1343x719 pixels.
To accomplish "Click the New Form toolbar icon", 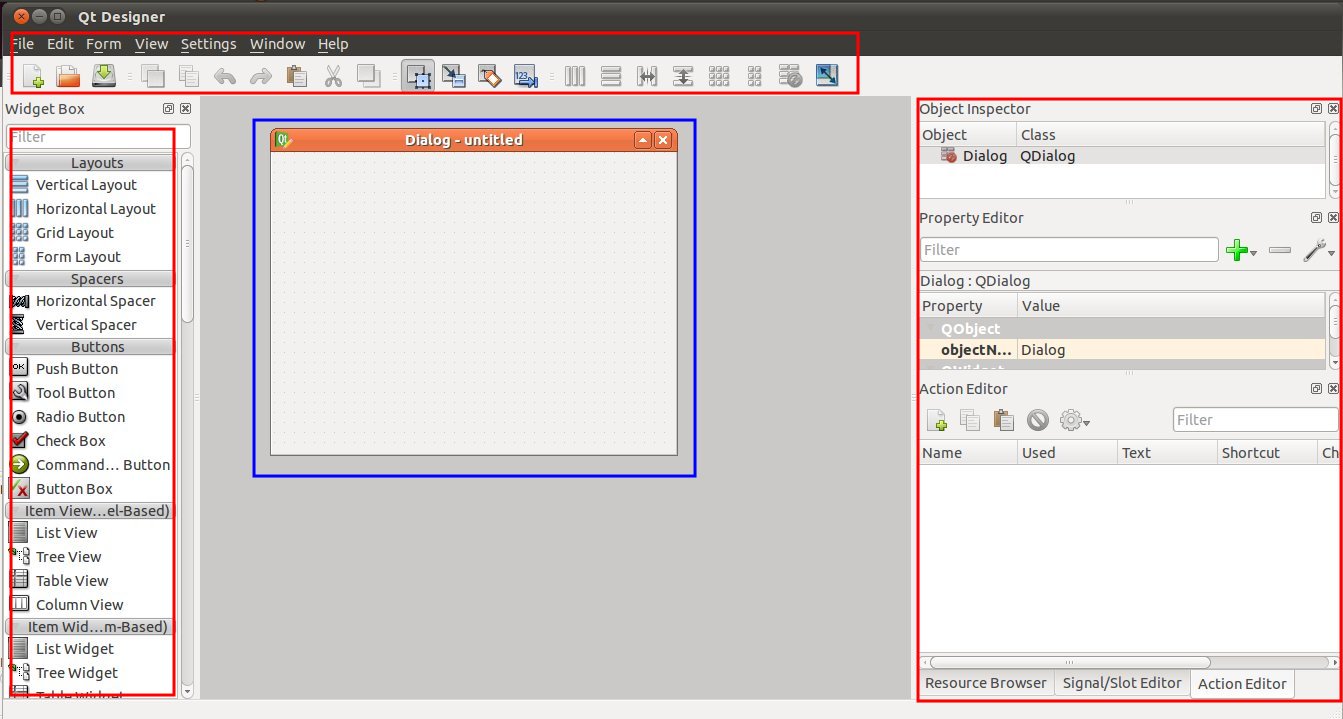I will (x=33, y=76).
